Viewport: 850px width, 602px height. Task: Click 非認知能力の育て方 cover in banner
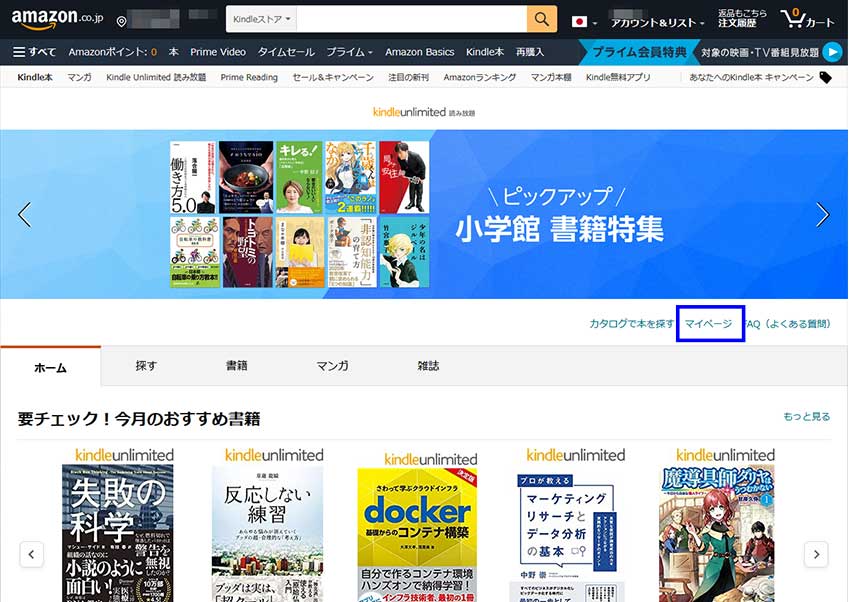point(352,252)
